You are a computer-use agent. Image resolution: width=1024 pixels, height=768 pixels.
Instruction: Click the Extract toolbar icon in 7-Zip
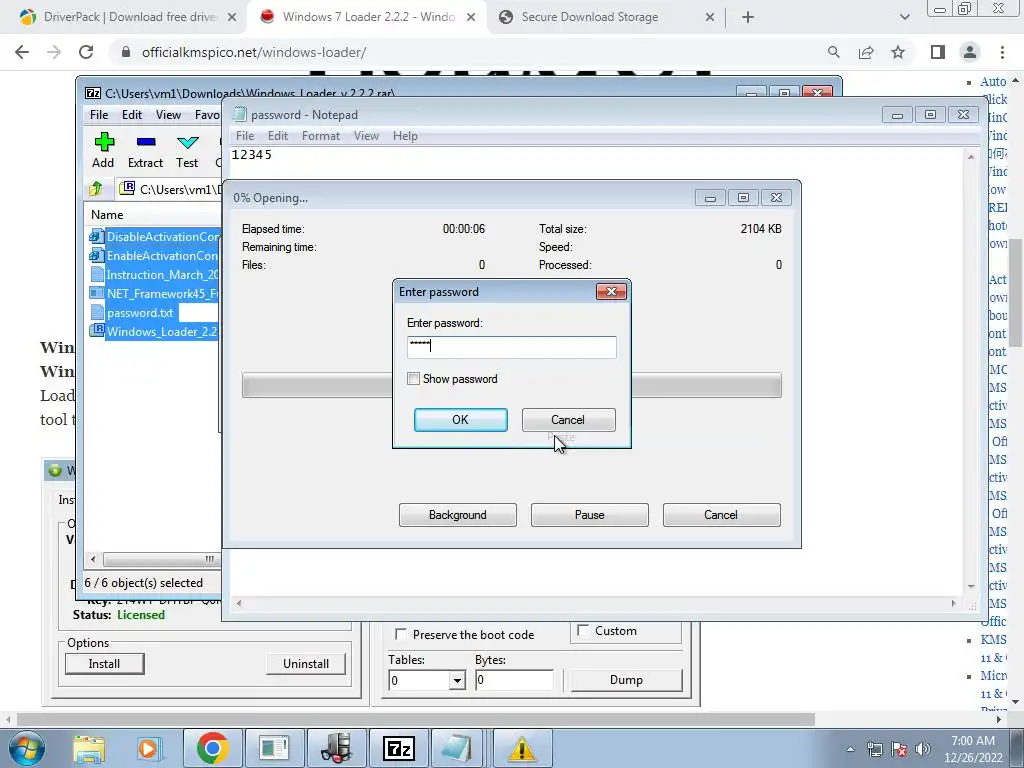[x=145, y=150]
